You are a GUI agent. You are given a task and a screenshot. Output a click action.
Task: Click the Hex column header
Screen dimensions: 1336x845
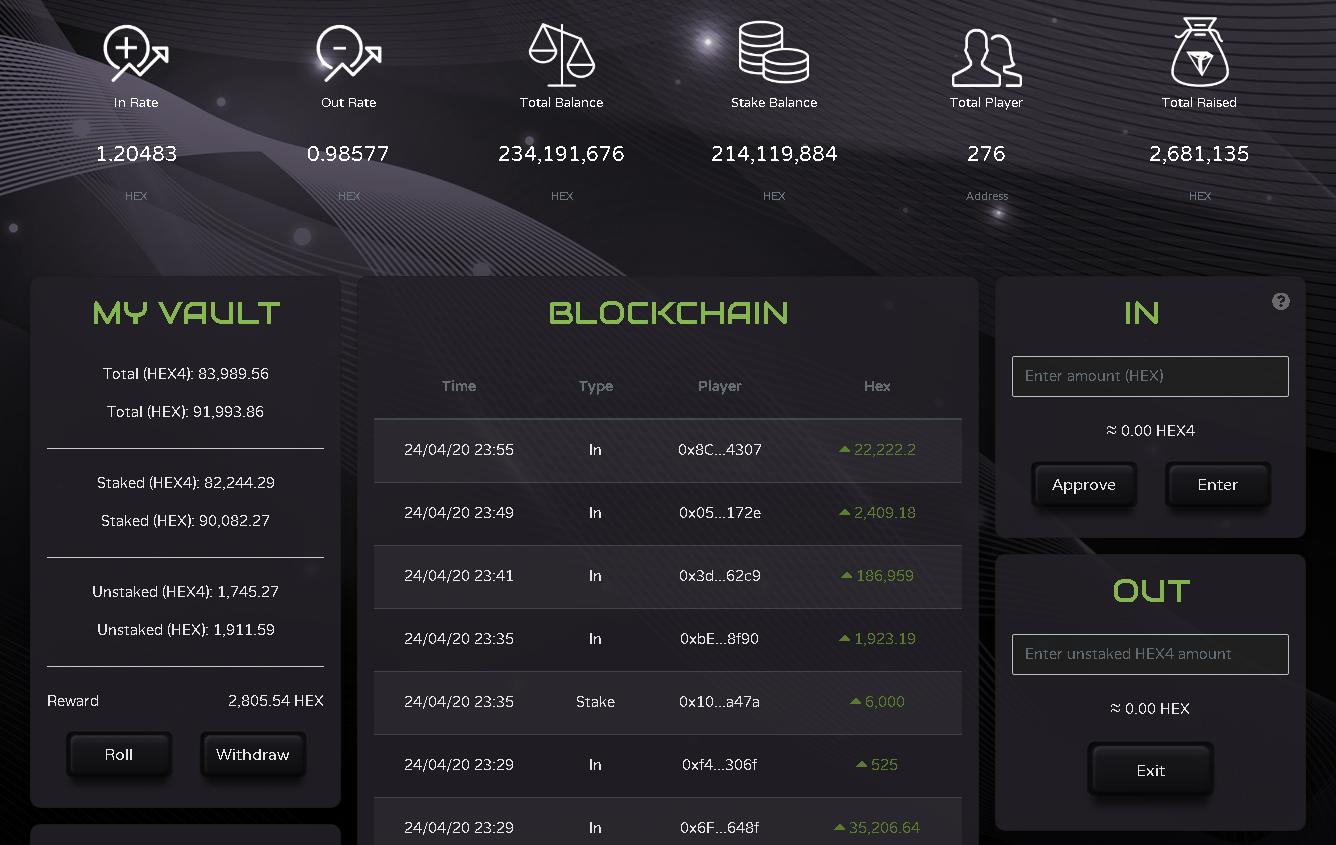click(877, 386)
